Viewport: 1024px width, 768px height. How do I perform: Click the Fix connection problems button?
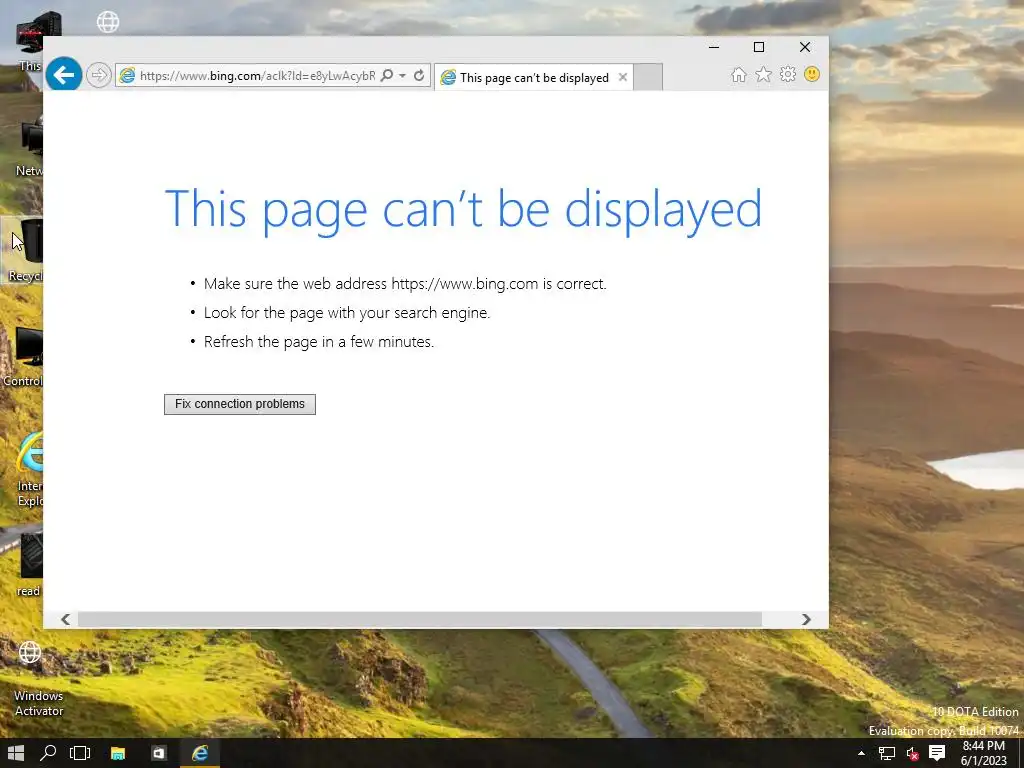pos(240,404)
